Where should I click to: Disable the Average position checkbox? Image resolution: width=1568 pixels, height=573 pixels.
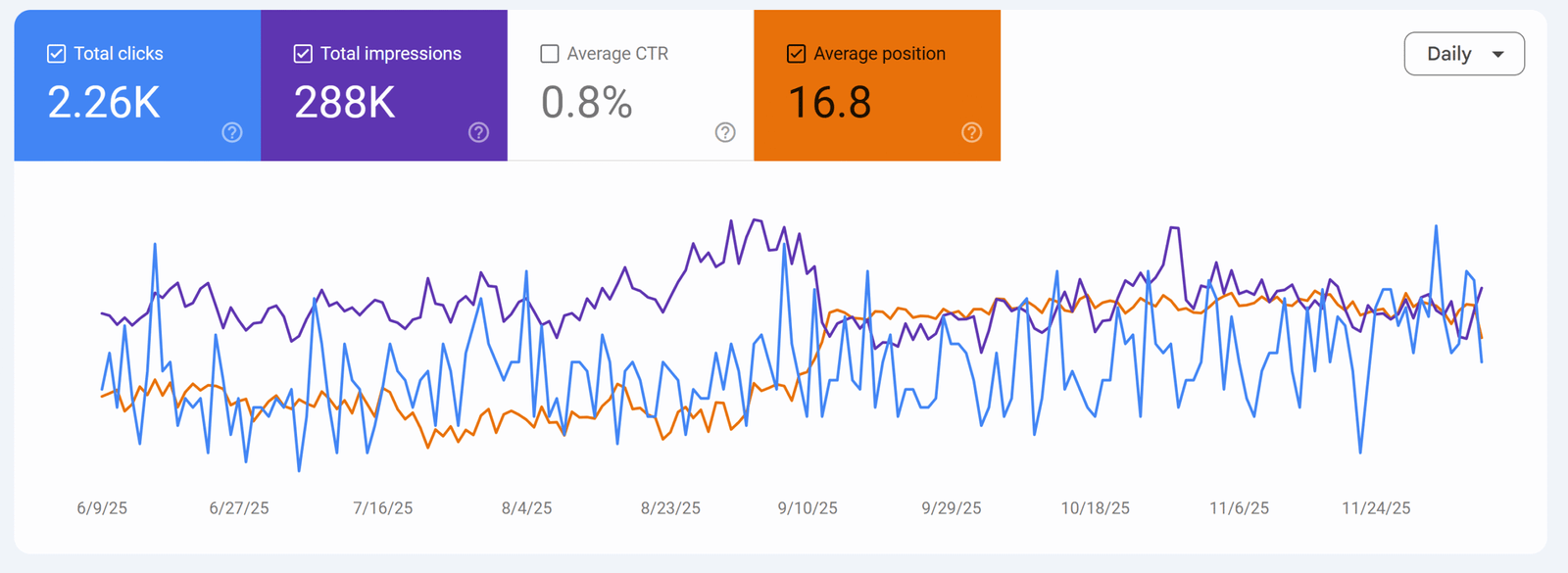[797, 54]
